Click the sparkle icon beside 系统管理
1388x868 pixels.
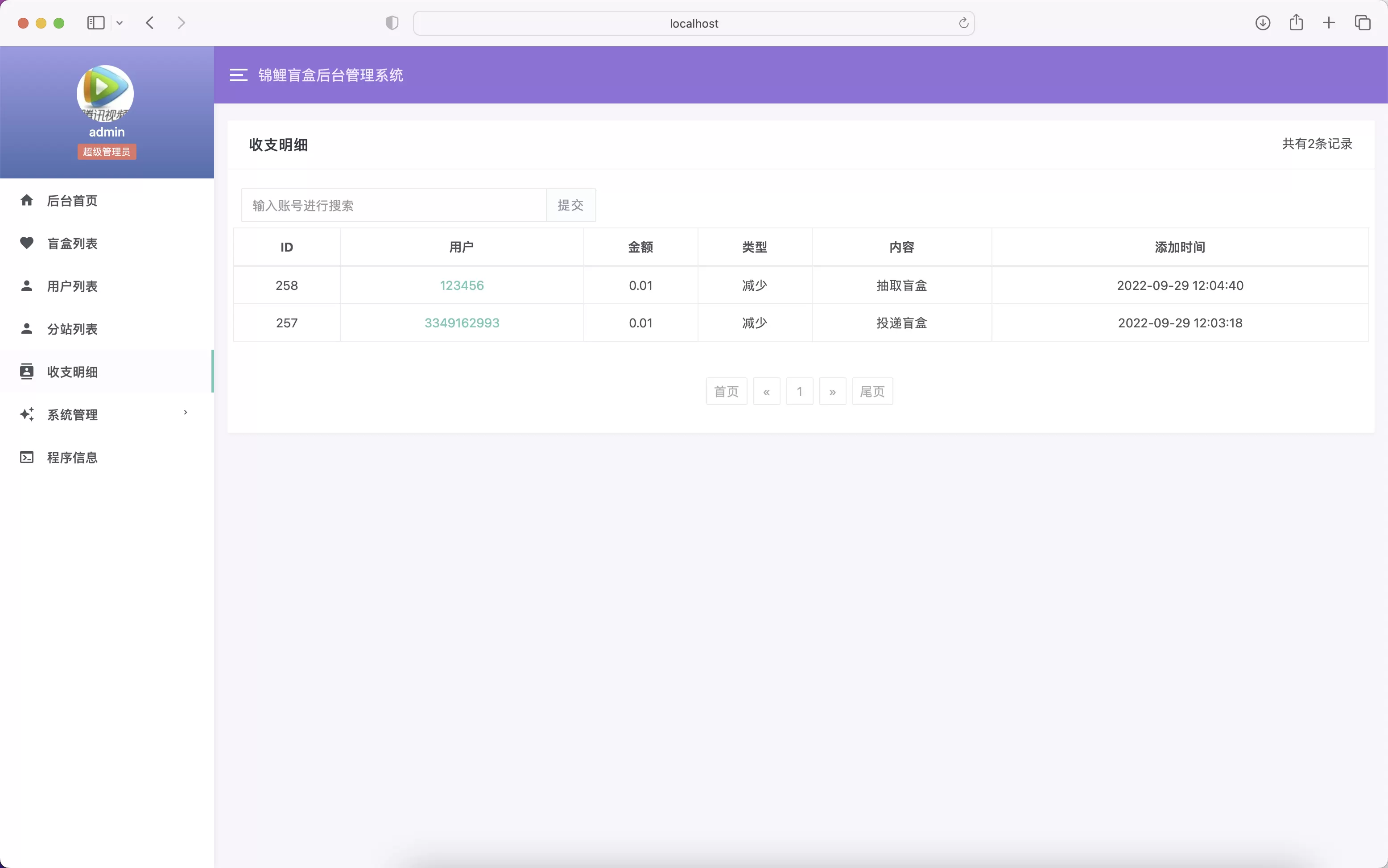click(26, 414)
